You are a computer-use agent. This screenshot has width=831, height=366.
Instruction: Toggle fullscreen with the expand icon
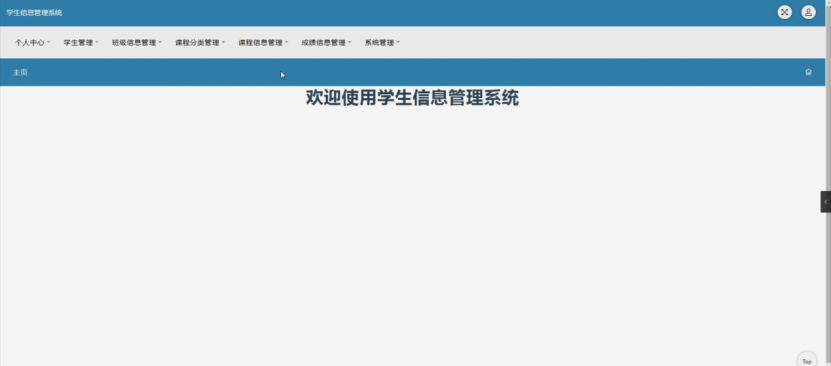coord(784,12)
